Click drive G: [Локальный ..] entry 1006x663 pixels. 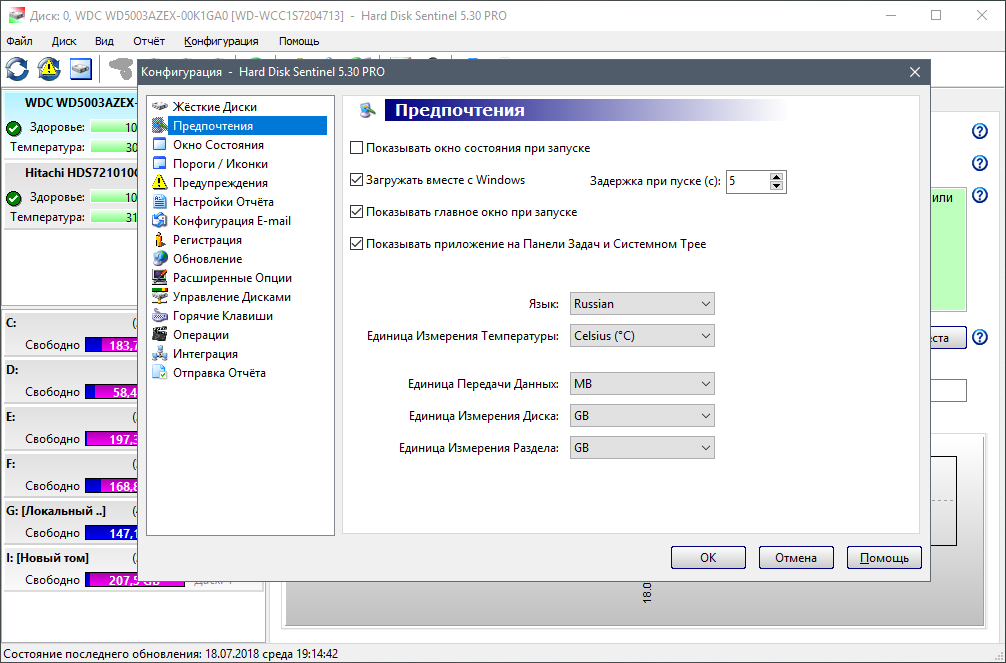click(72, 521)
